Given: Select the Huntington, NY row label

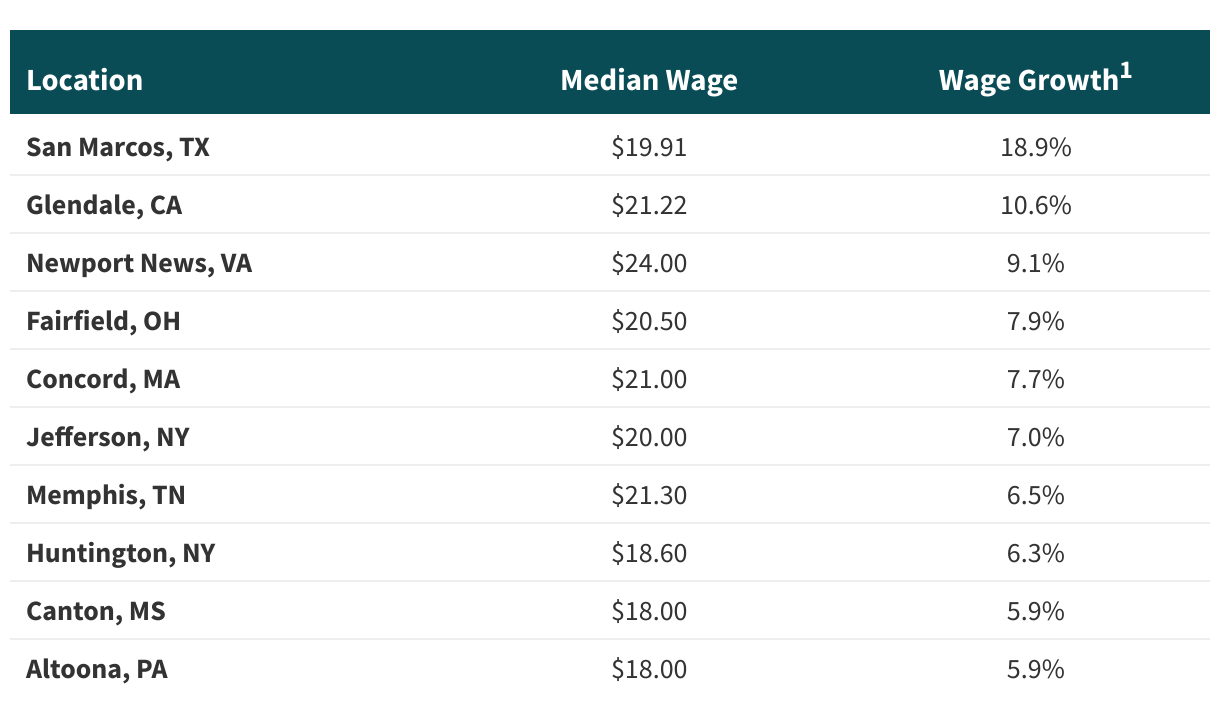Looking at the screenshot, I should tap(120, 554).
